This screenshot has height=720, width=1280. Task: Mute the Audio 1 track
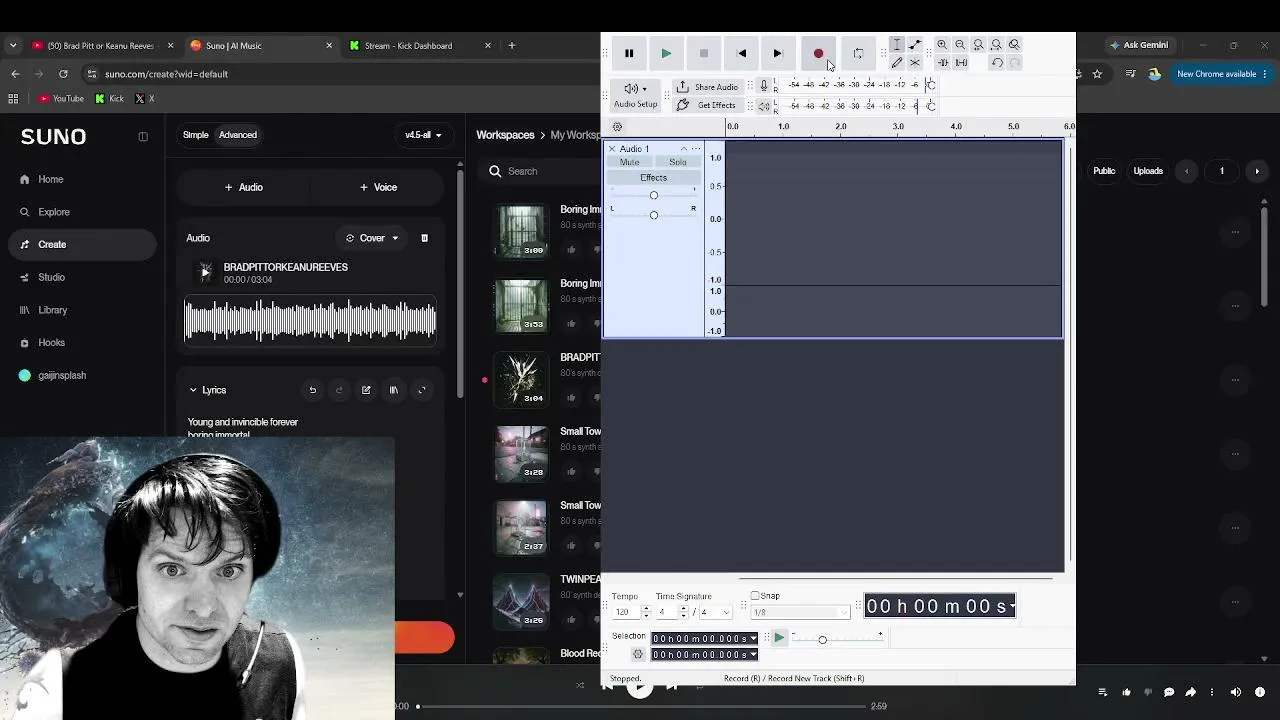(x=629, y=162)
